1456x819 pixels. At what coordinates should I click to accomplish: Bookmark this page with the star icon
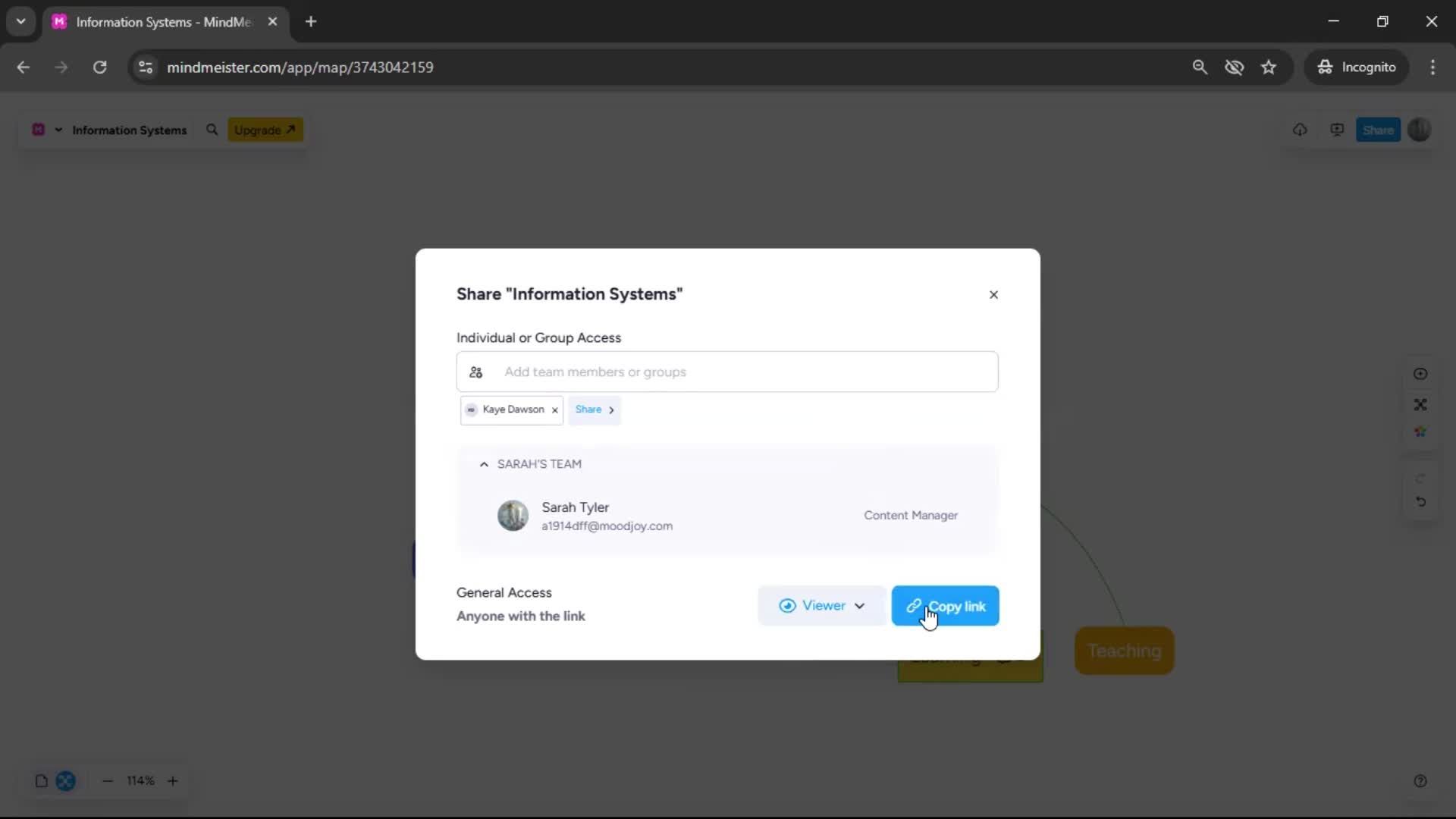1269,67
